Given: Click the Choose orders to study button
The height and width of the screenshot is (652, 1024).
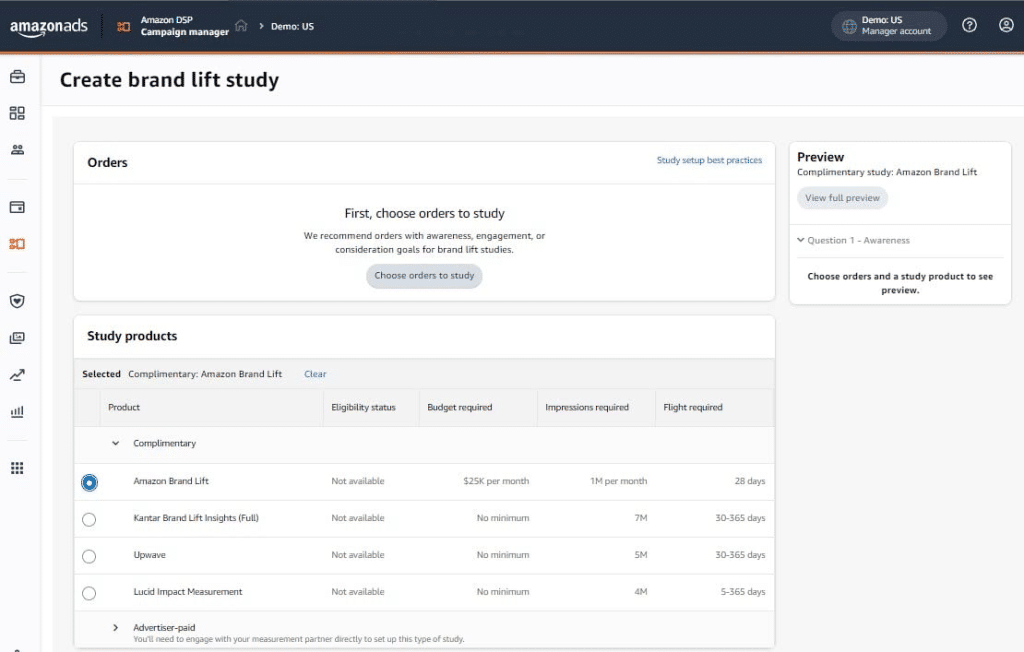Looking at the screenshot, I should tap(424, 276).
